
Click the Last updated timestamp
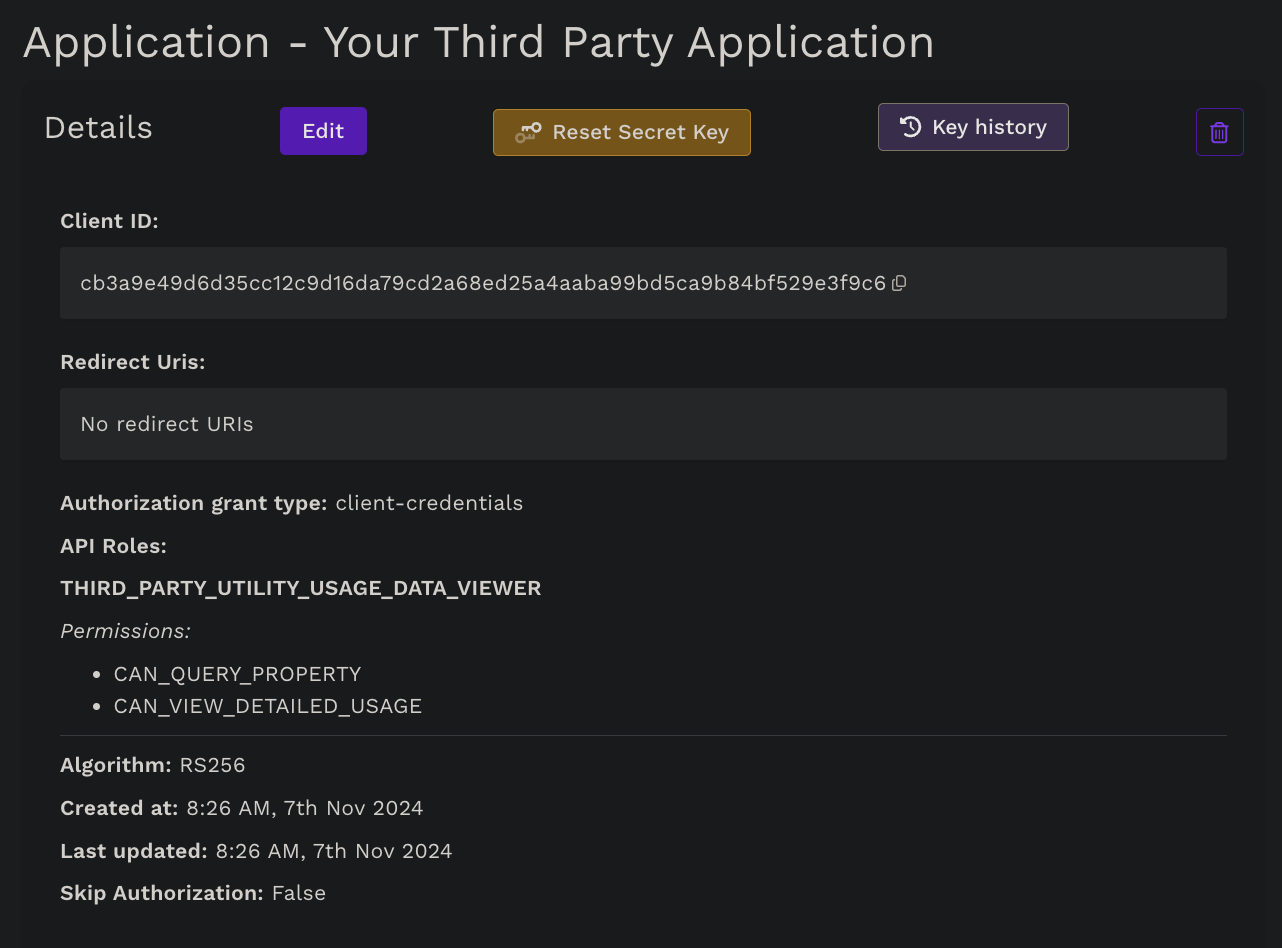[x=333, y=851]
